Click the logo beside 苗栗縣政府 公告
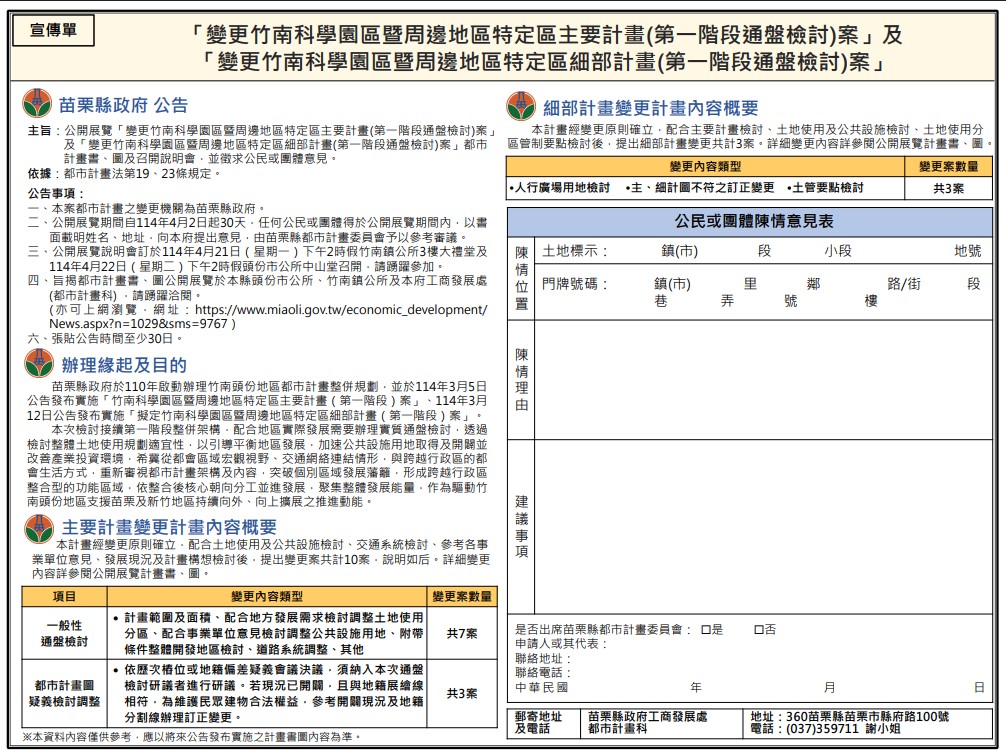Viewport: 1006px width, 754px height. [37, 103]
